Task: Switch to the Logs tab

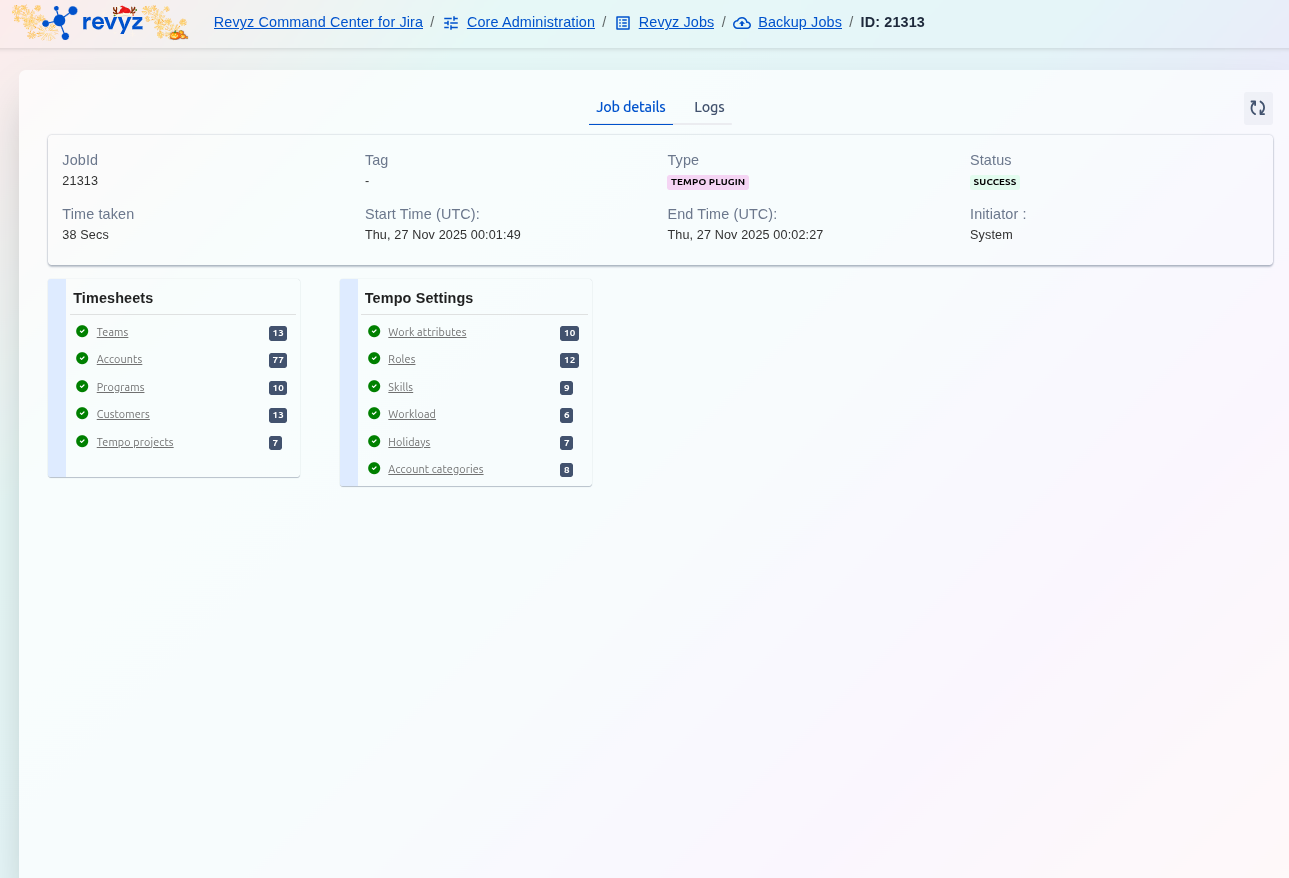Action: (709, 107)
